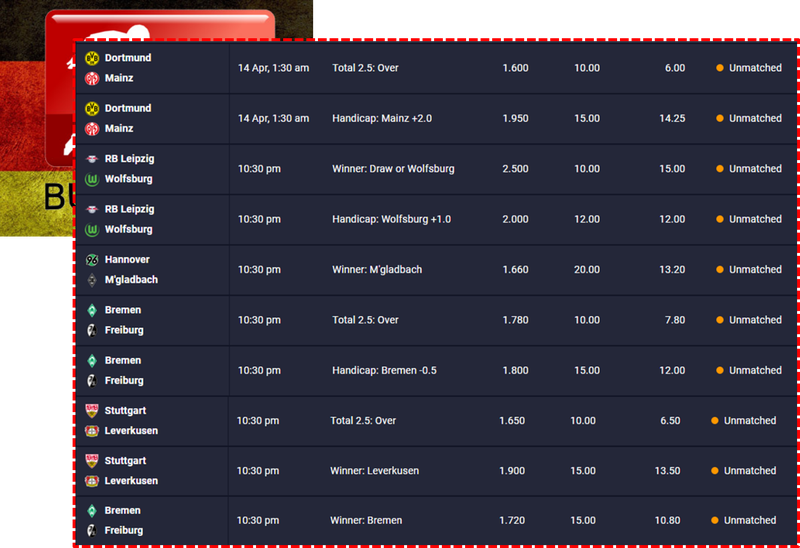The image size is (800, 548).
Task: Click Mainz logo in the 1.600 odds row
Action: 92,78
